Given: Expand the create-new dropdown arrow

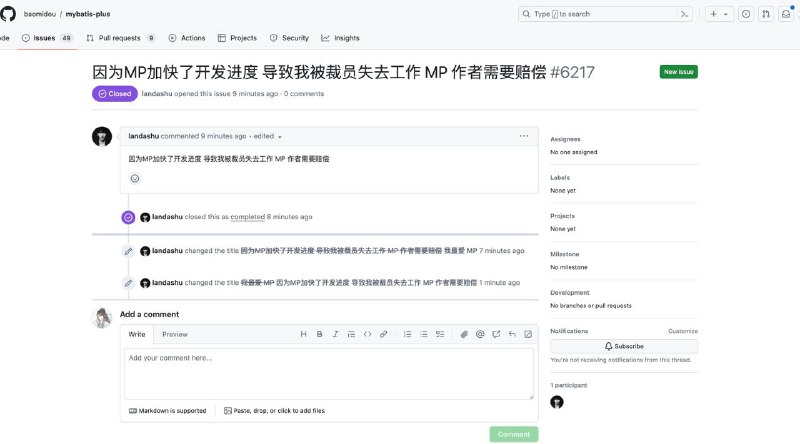Looking at the screenshot, I should pyautogui.click(x=726, y=14).
